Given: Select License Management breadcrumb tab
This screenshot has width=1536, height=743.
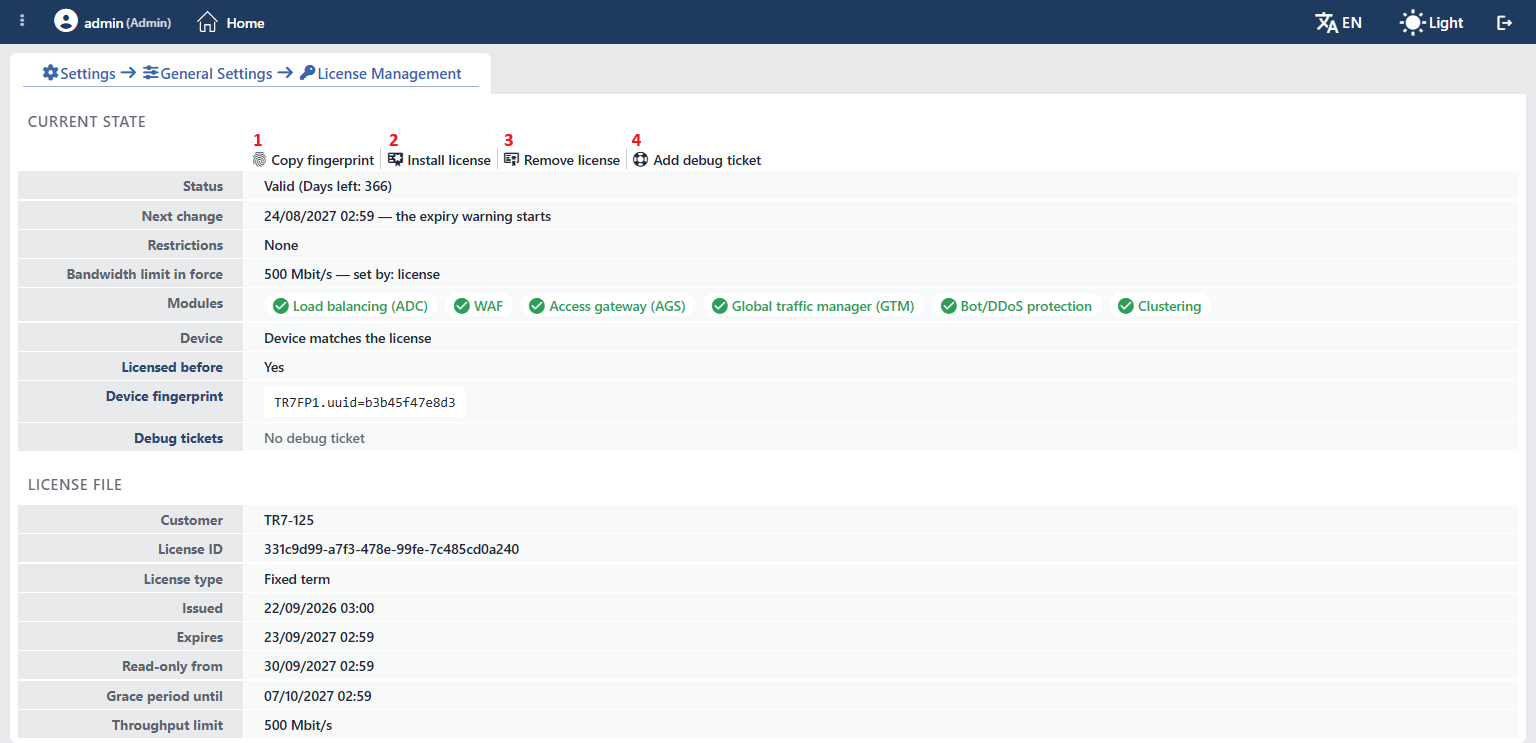Looking at the screenshot, I should click(x=389, y=74).
